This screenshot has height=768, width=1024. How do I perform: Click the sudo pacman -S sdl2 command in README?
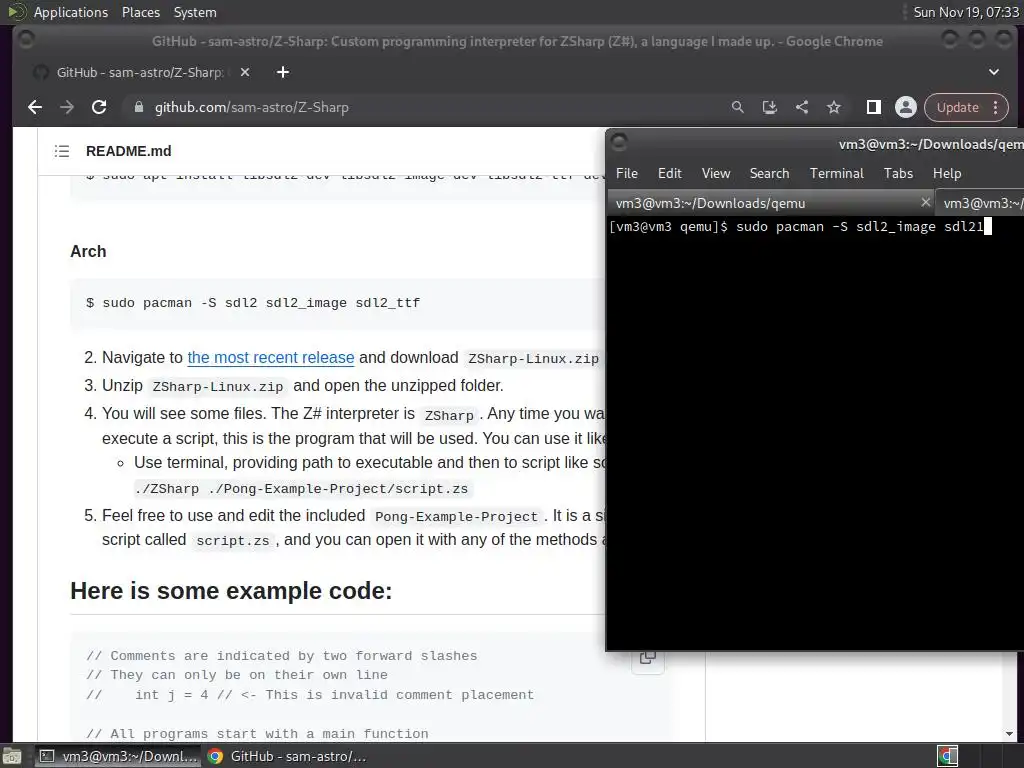pos(253,303)
